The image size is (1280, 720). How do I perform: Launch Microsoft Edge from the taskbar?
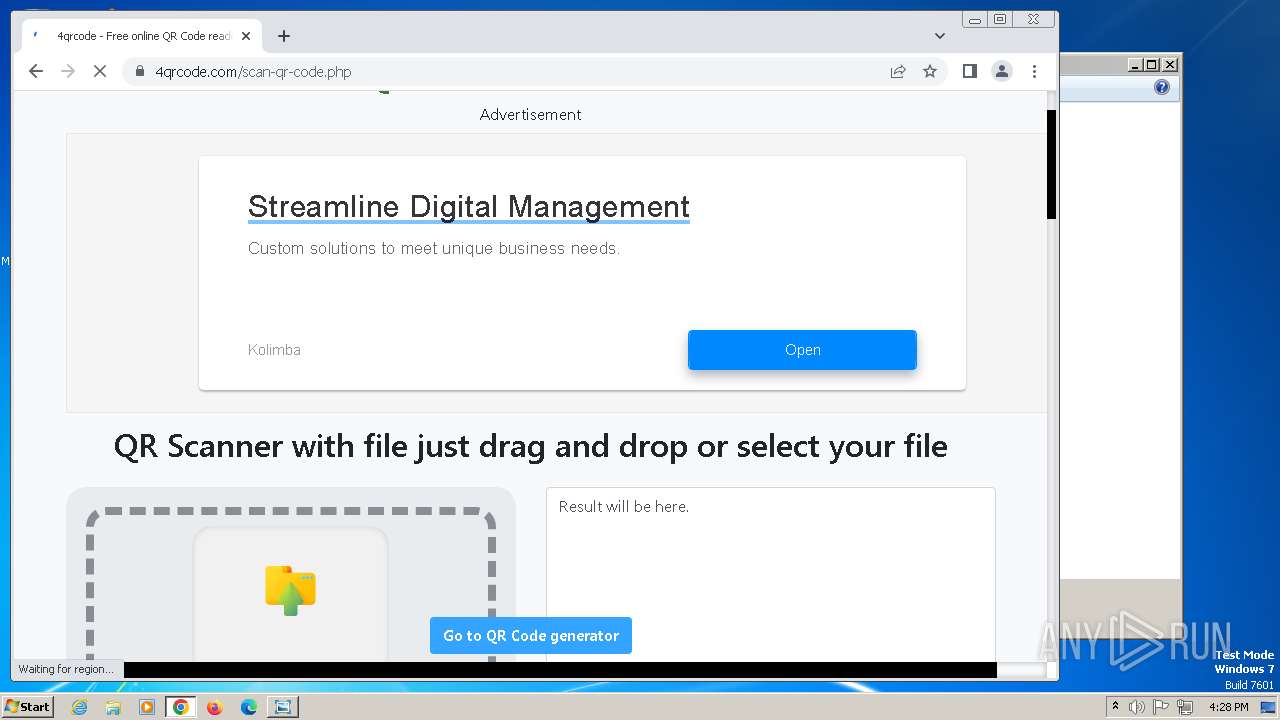[x=248, y=707]
